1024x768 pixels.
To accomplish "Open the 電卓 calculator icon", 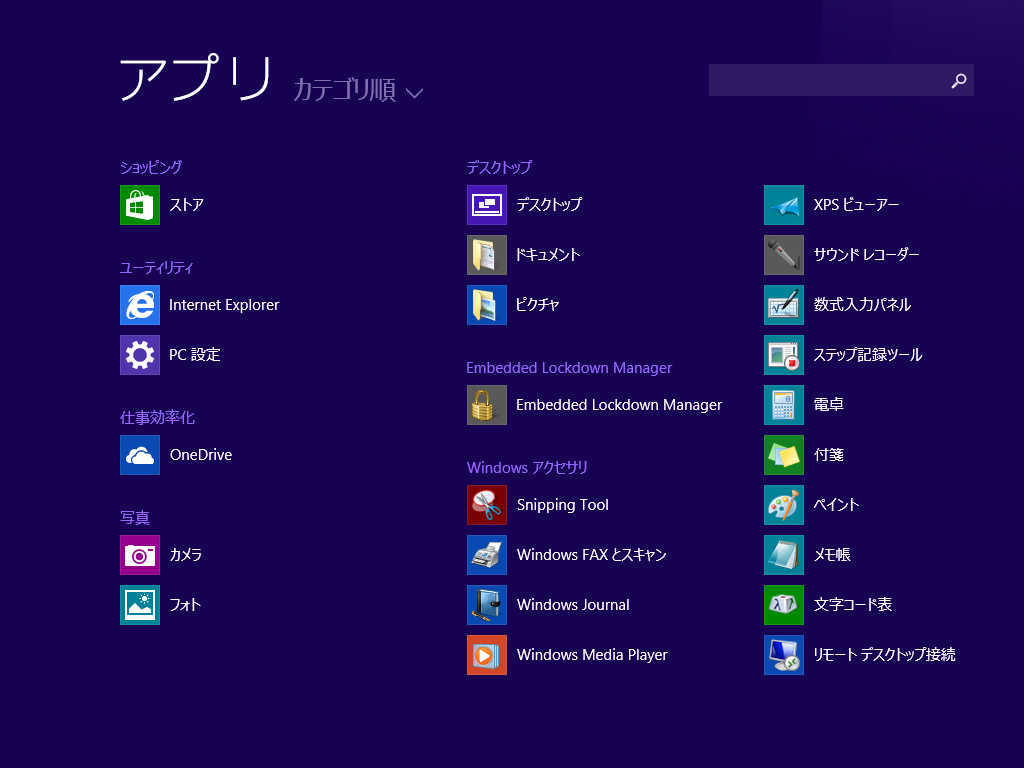I will 784,405.
